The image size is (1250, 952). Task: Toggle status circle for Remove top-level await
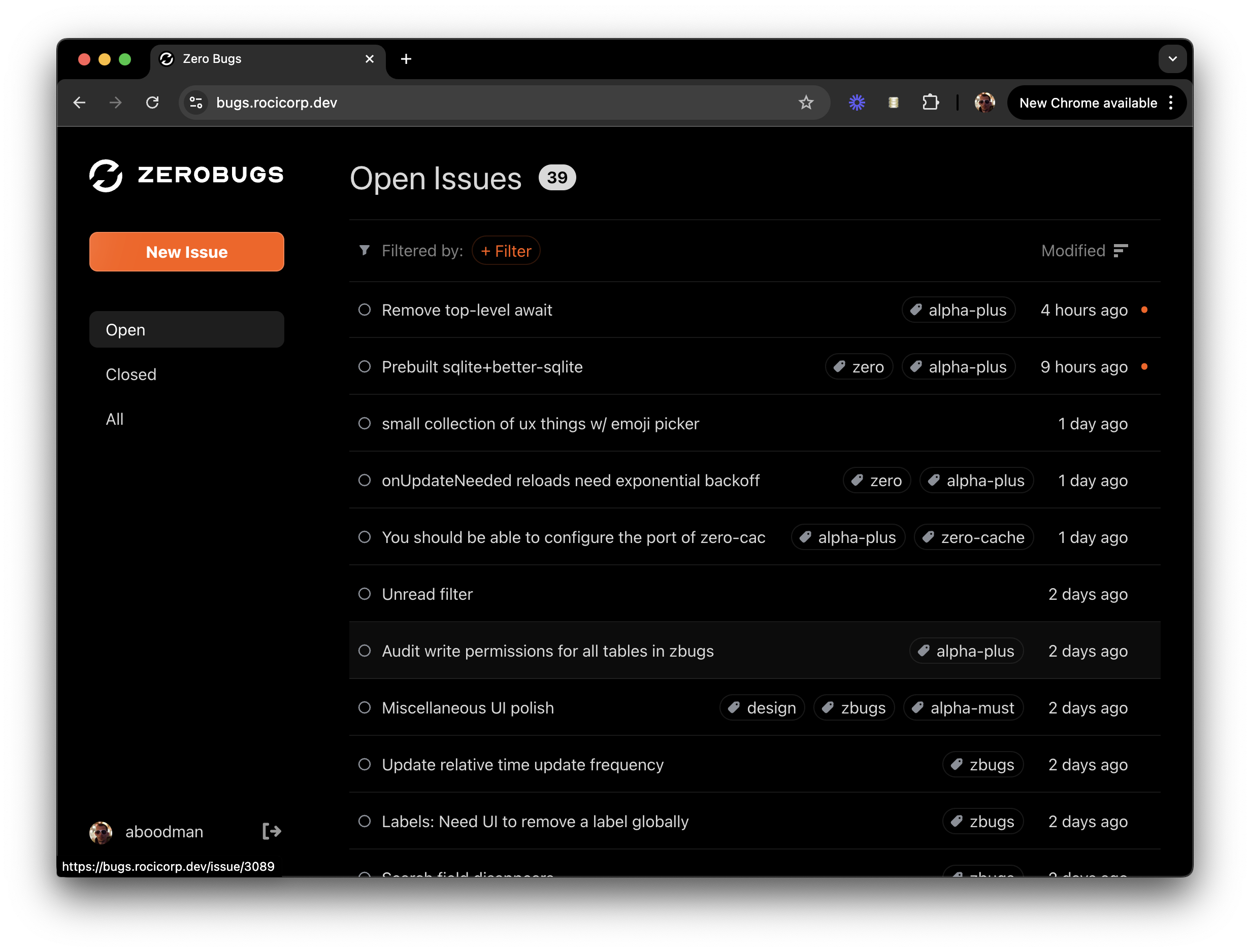click(365, 310)
